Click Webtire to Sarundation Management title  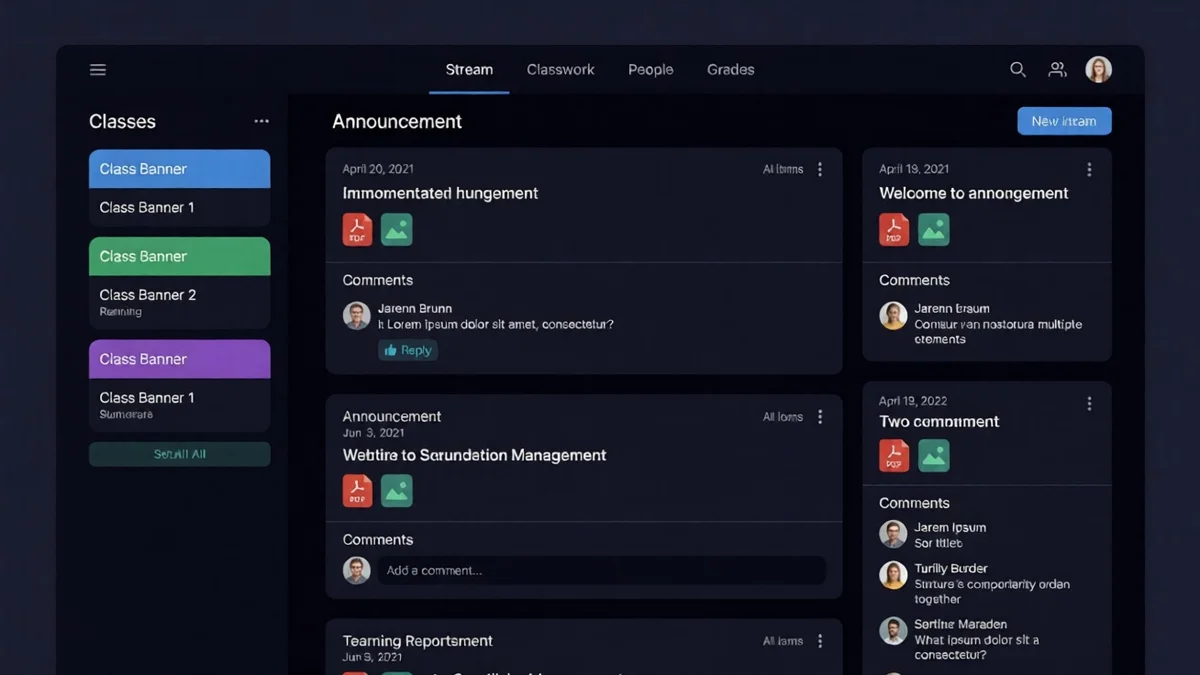[x=474, y=455]
